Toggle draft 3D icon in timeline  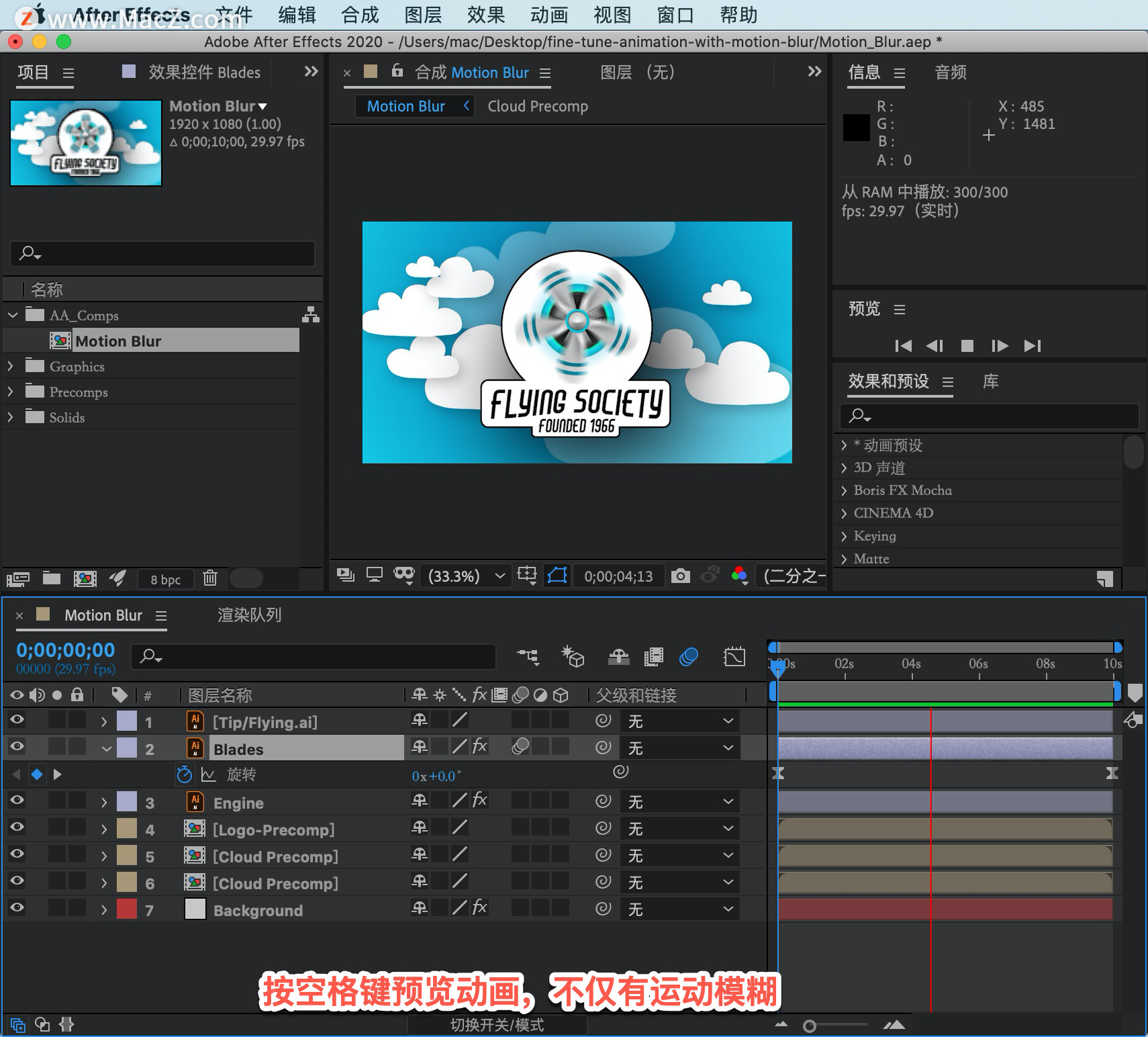tap(573, 656)
